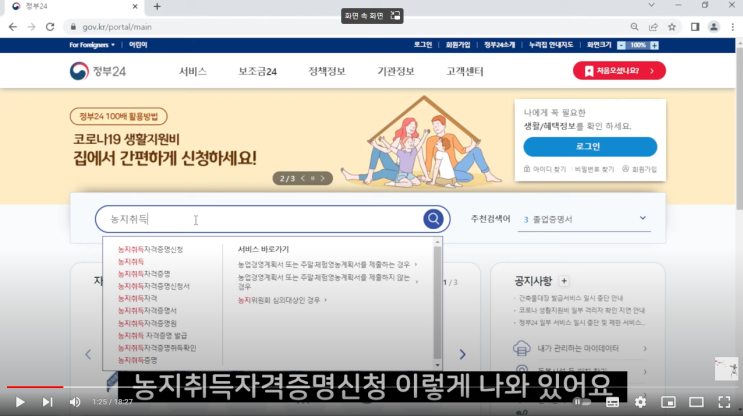Decrease screen size with minus button
Image resolution: width=743 pixels, height=416 pixels.
click(x=621, y=45)
